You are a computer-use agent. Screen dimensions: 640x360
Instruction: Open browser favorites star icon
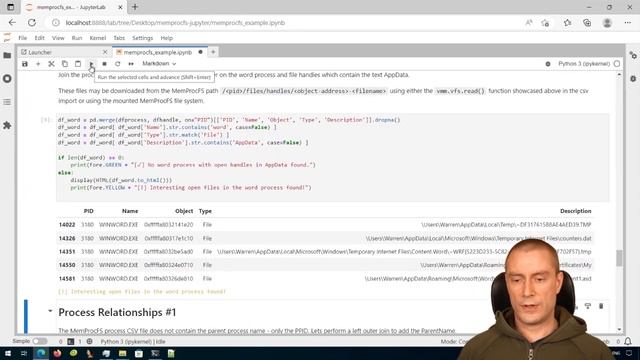tap(567, 23)
